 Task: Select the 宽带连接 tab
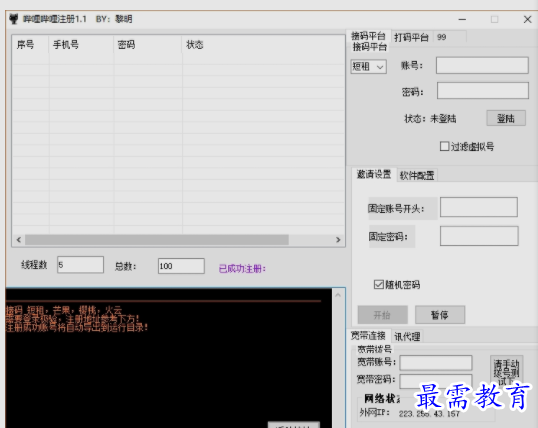click(368, 335)
